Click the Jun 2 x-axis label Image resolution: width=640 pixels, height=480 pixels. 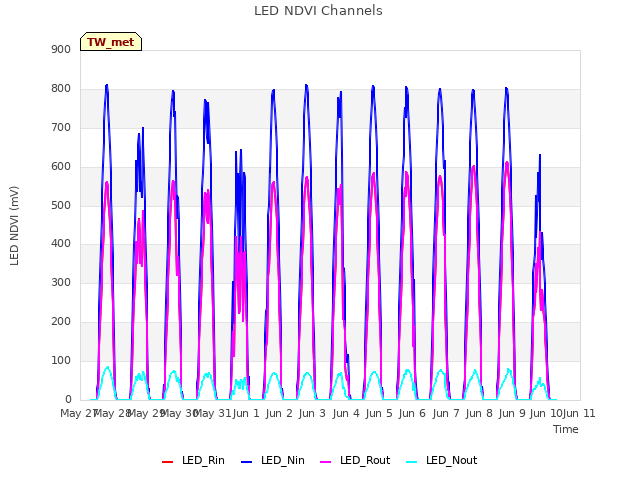279,413
